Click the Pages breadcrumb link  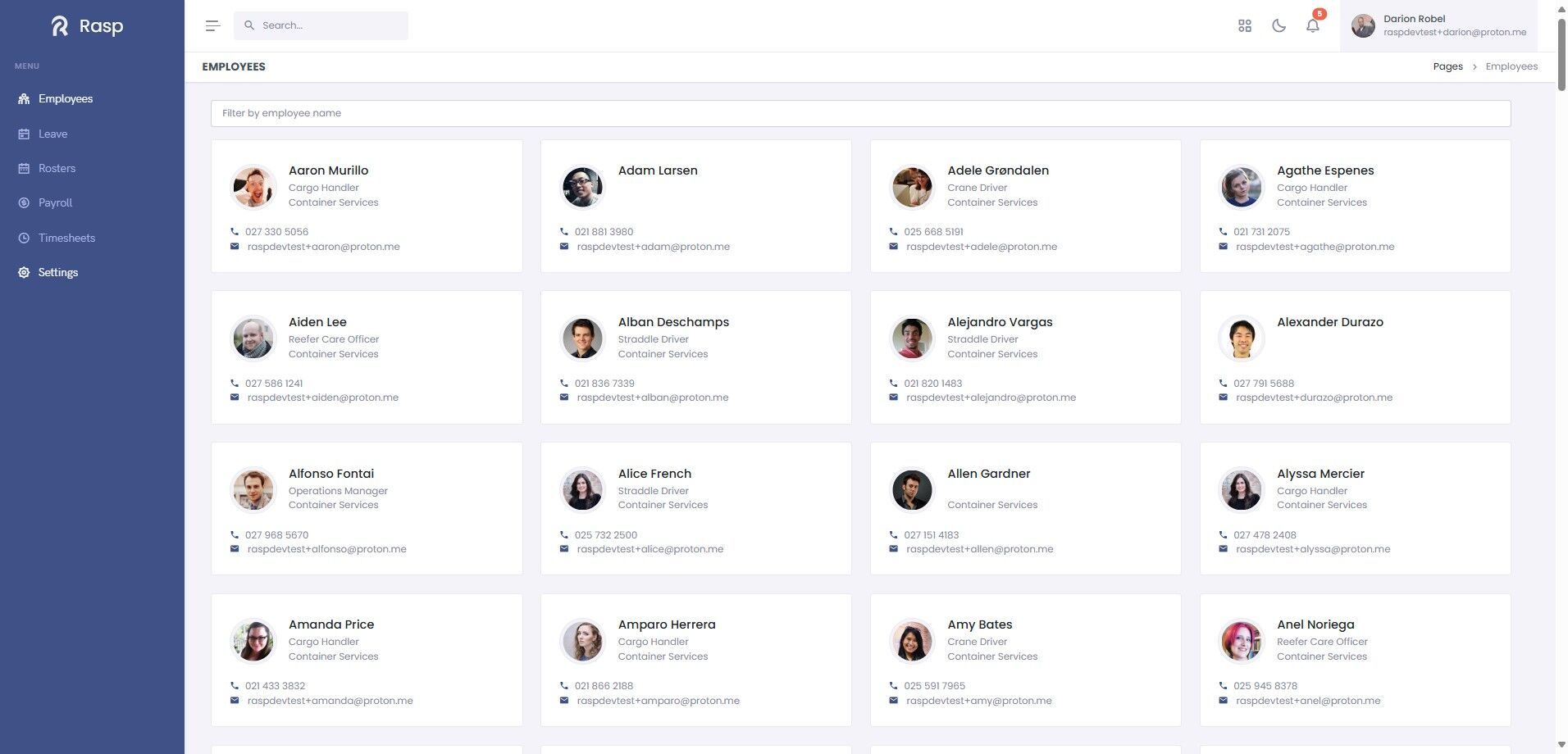point(1447,66)
